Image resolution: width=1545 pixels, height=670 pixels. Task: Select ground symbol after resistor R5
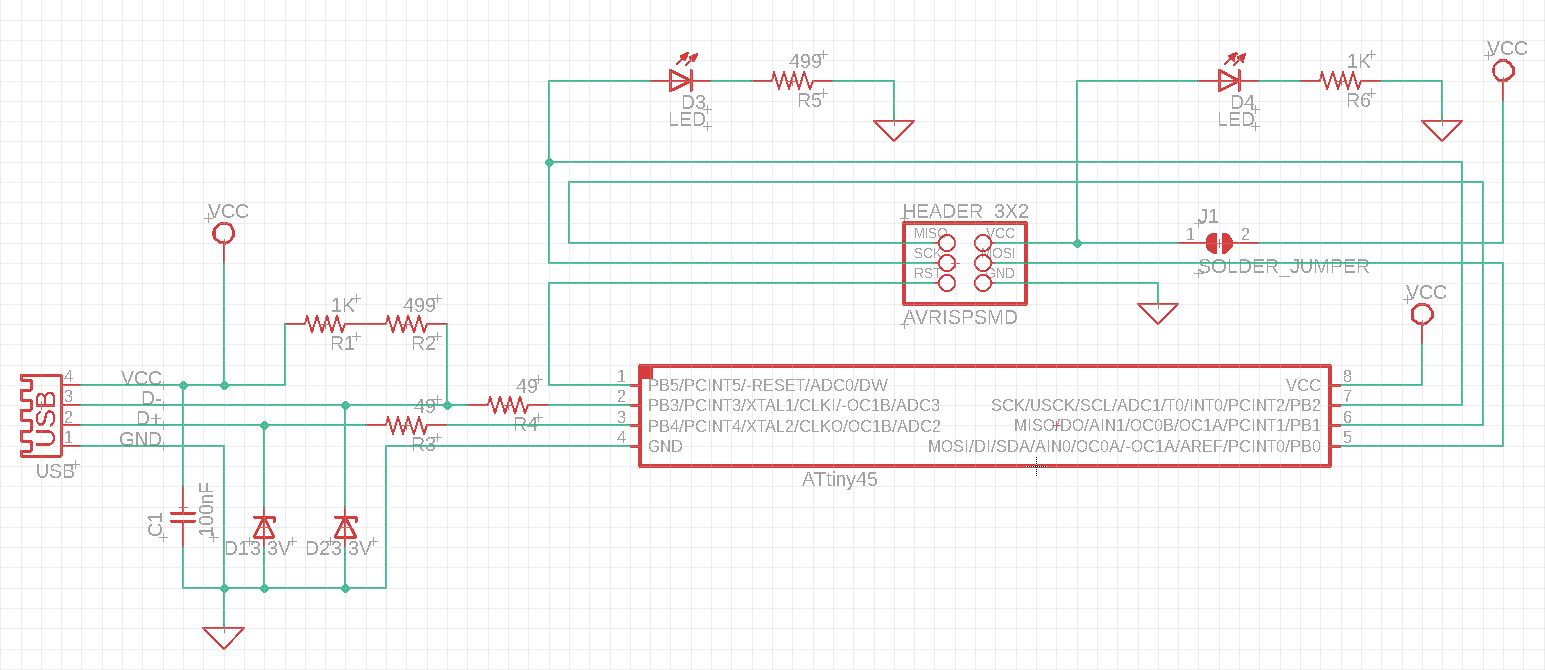[893, 131]
